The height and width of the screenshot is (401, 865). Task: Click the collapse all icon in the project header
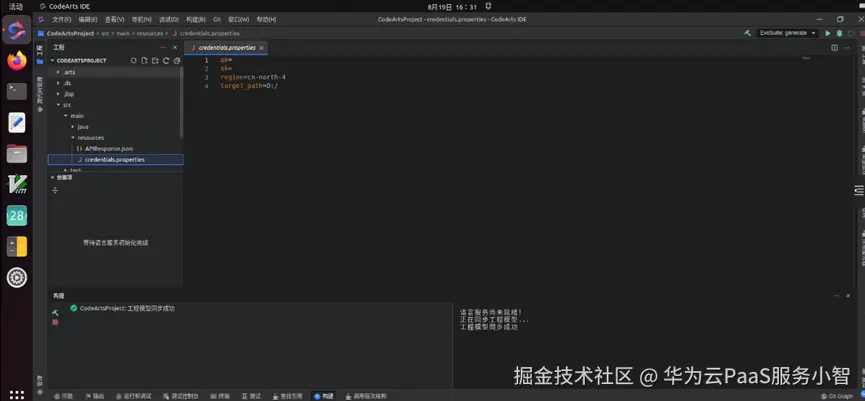coord(177,61)
